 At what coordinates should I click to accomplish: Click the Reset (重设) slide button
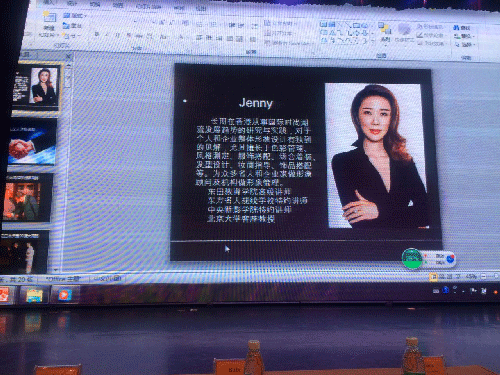point(73,25)
